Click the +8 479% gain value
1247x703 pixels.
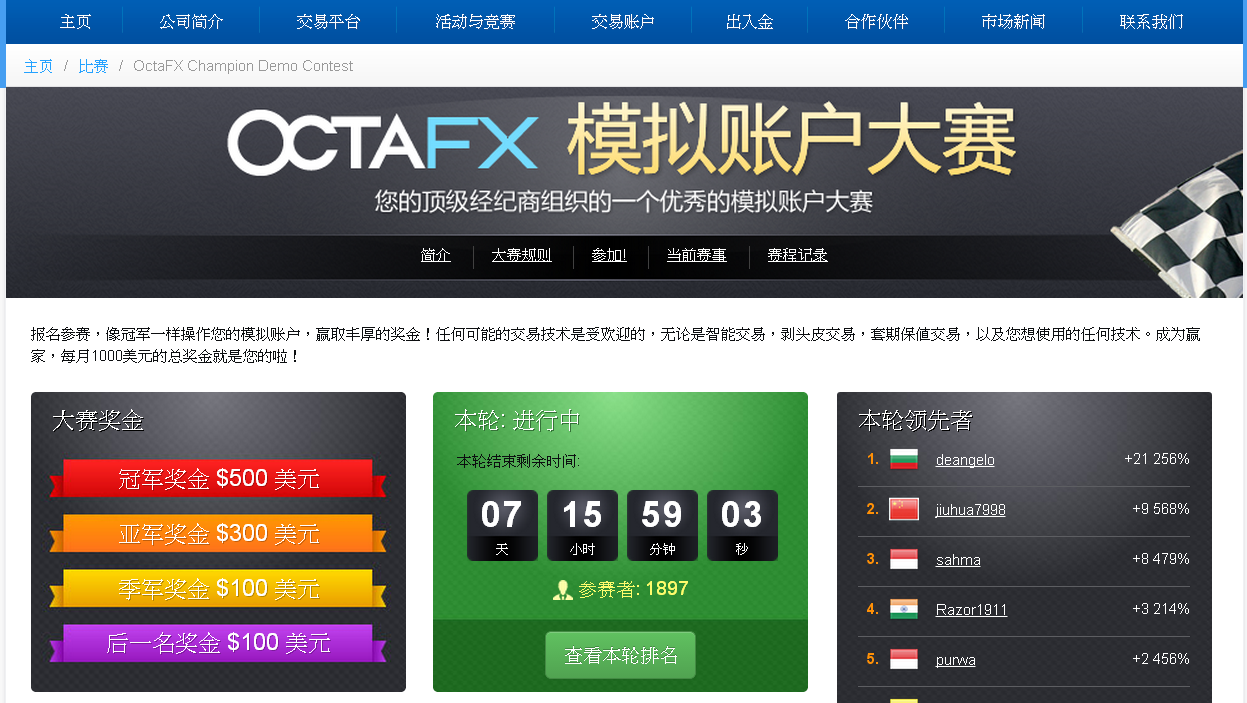coord(1161,559)
